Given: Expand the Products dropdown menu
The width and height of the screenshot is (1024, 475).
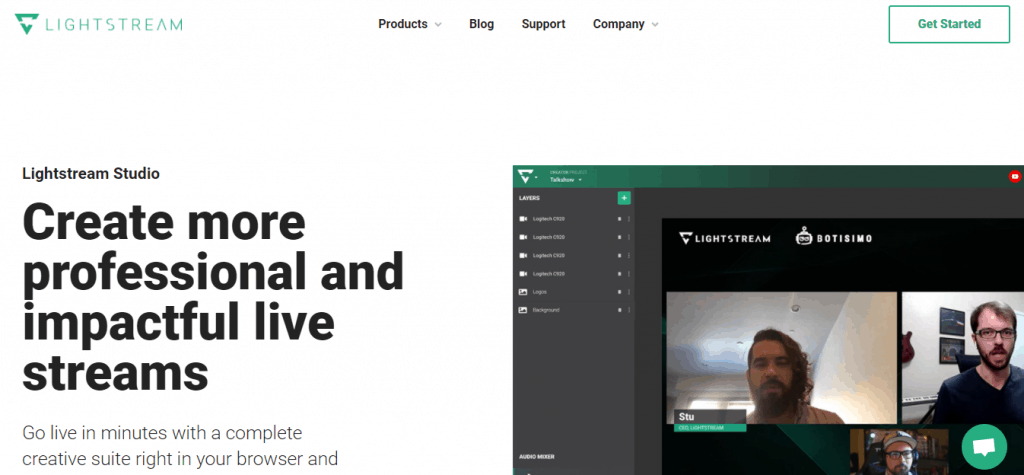Looking at the screenshot, I should (409, 24).
